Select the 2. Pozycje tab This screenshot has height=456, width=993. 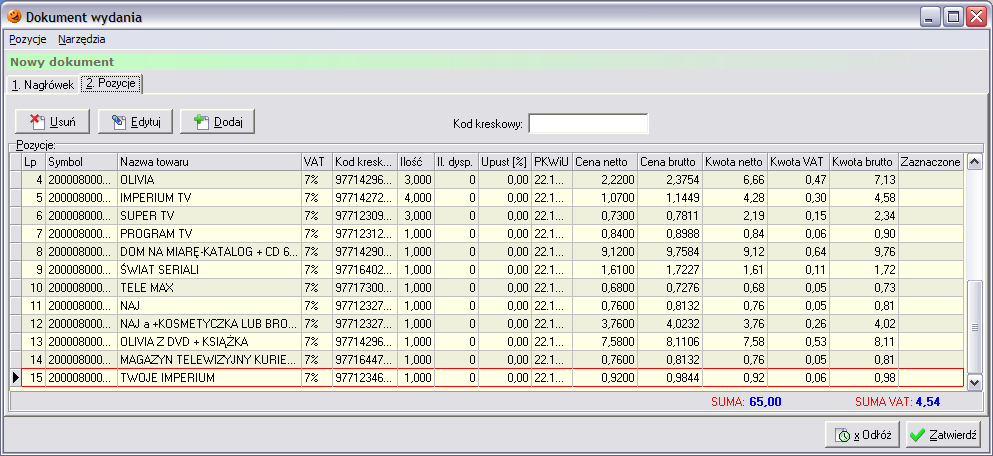tap(111, 84)
